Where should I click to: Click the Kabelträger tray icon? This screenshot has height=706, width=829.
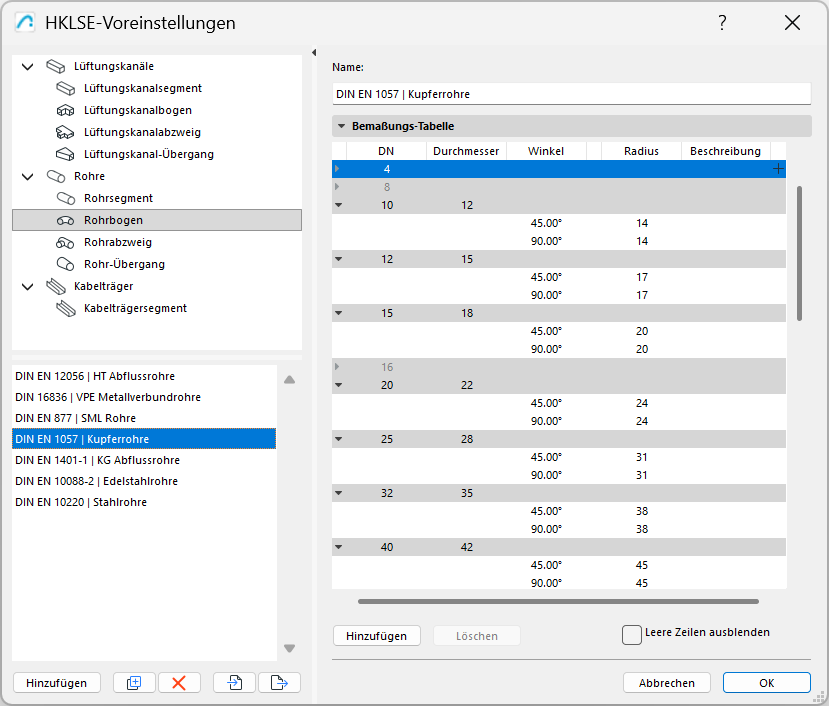click(x=56, y=287)
